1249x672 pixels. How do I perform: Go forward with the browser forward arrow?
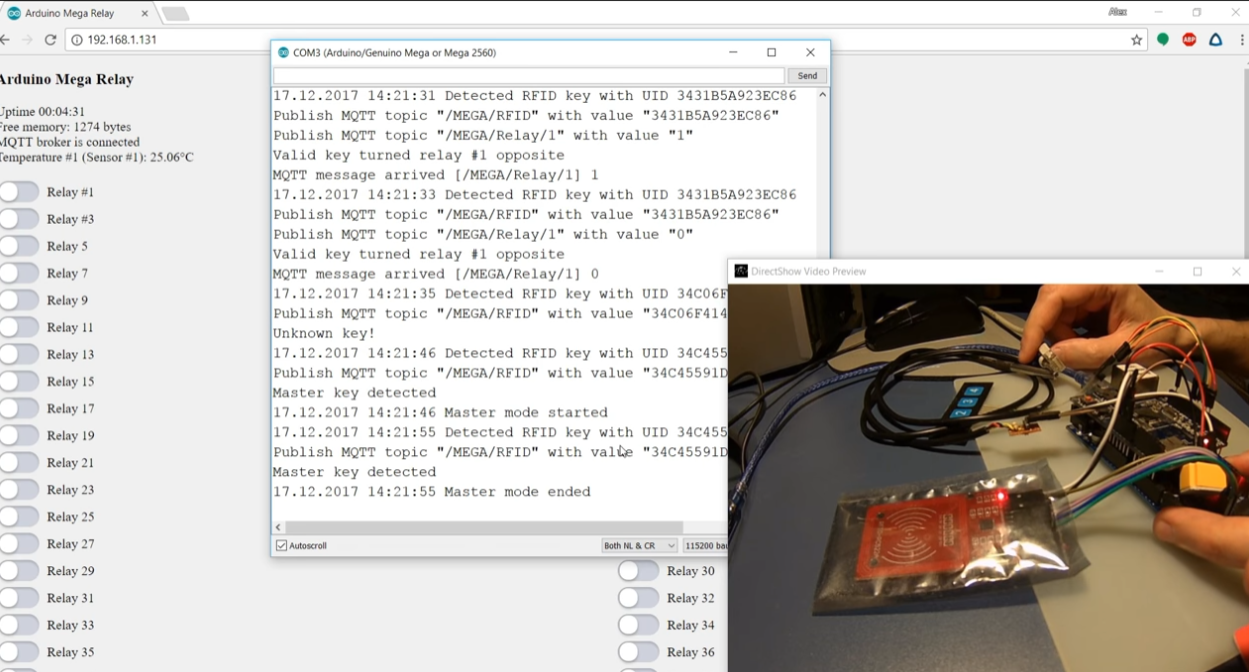[x=27, y=40]
